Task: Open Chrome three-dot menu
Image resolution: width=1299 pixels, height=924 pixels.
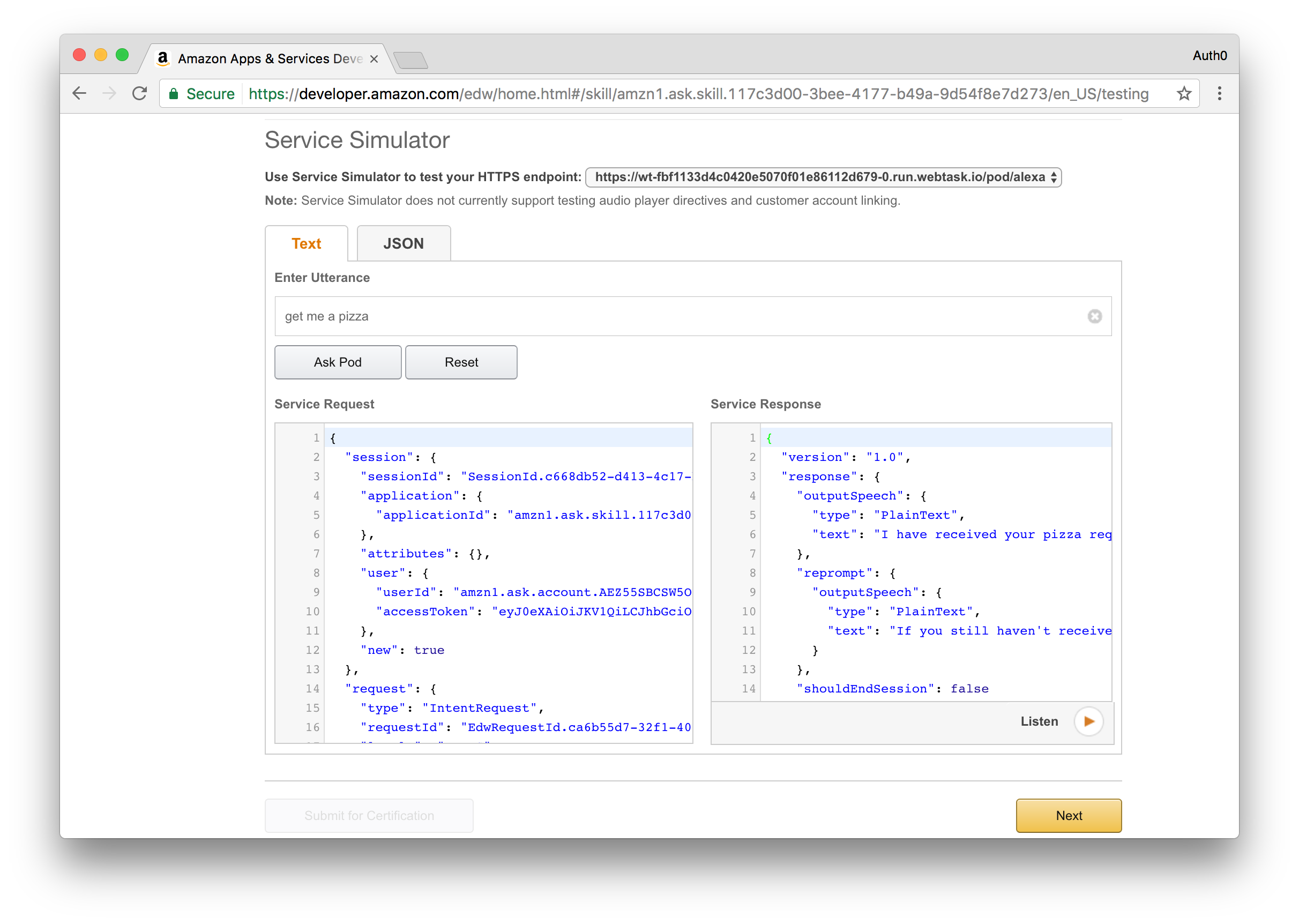Action: [1219, 93]
